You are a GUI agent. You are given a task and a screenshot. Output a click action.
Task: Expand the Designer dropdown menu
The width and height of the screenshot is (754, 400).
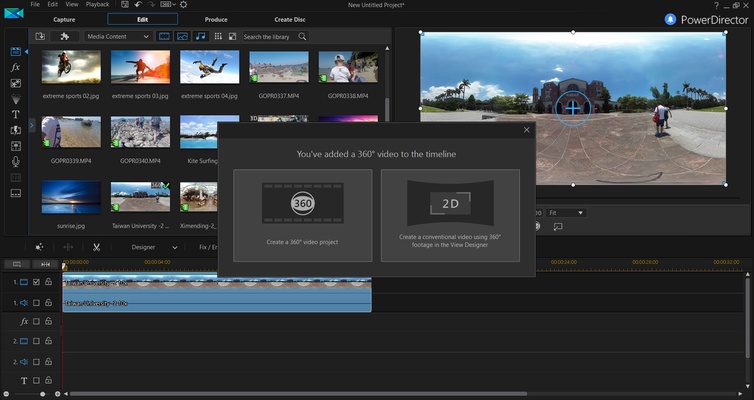tap(149, 247)
